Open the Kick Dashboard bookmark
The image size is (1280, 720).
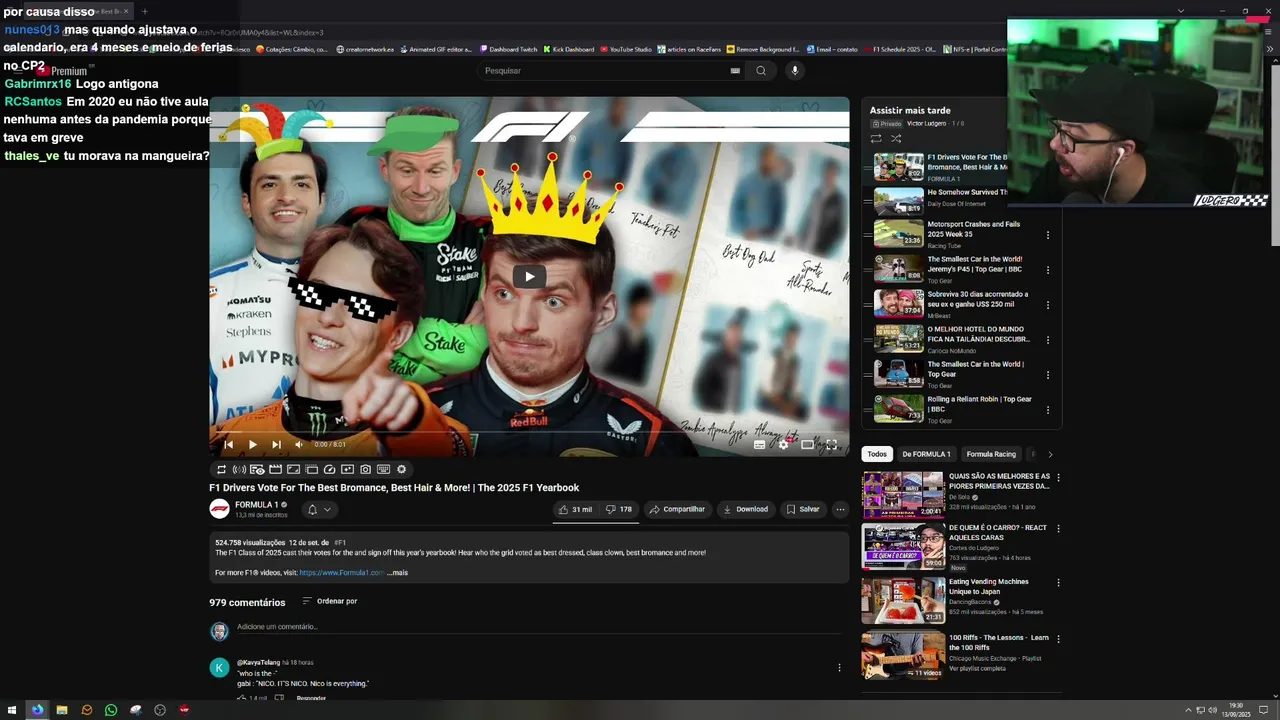568,49
